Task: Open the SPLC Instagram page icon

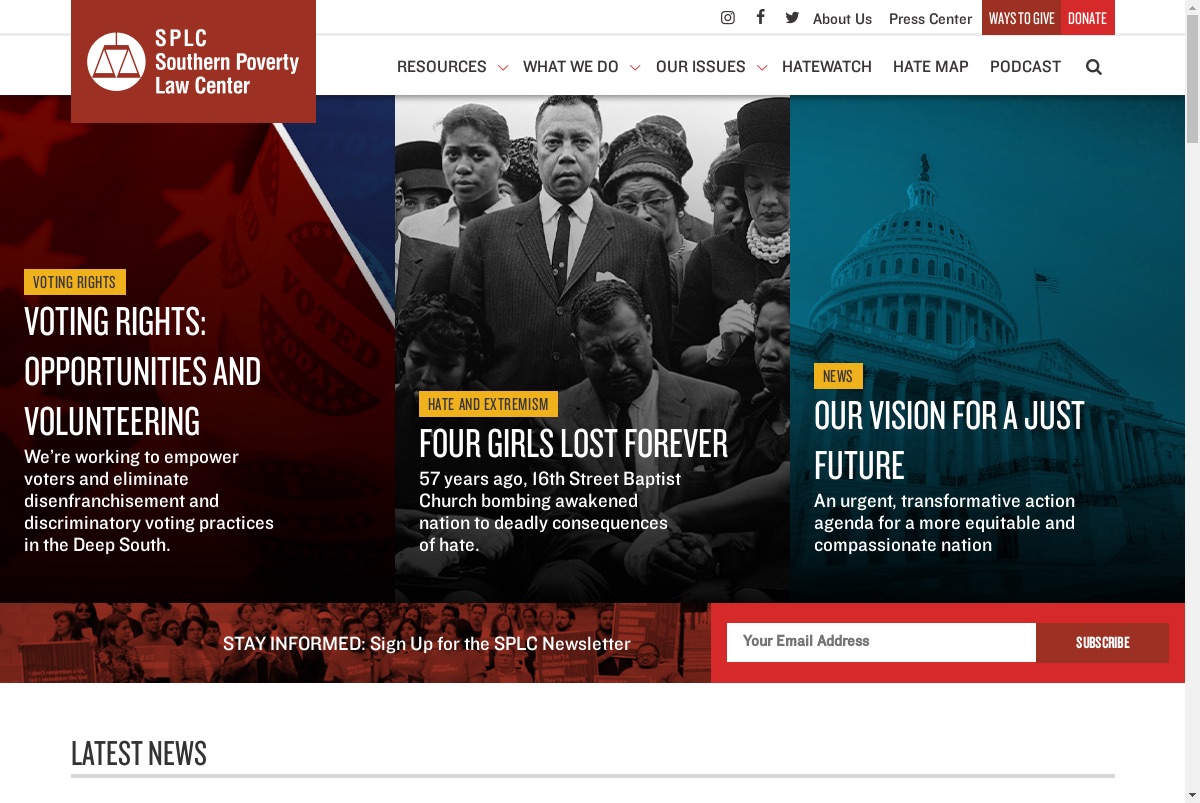Action: point(728,18)
